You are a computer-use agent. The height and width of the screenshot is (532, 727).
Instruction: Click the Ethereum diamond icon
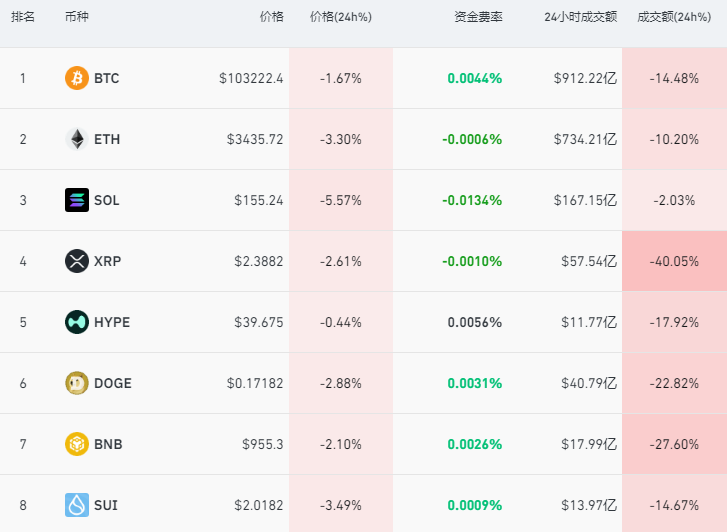77,139
